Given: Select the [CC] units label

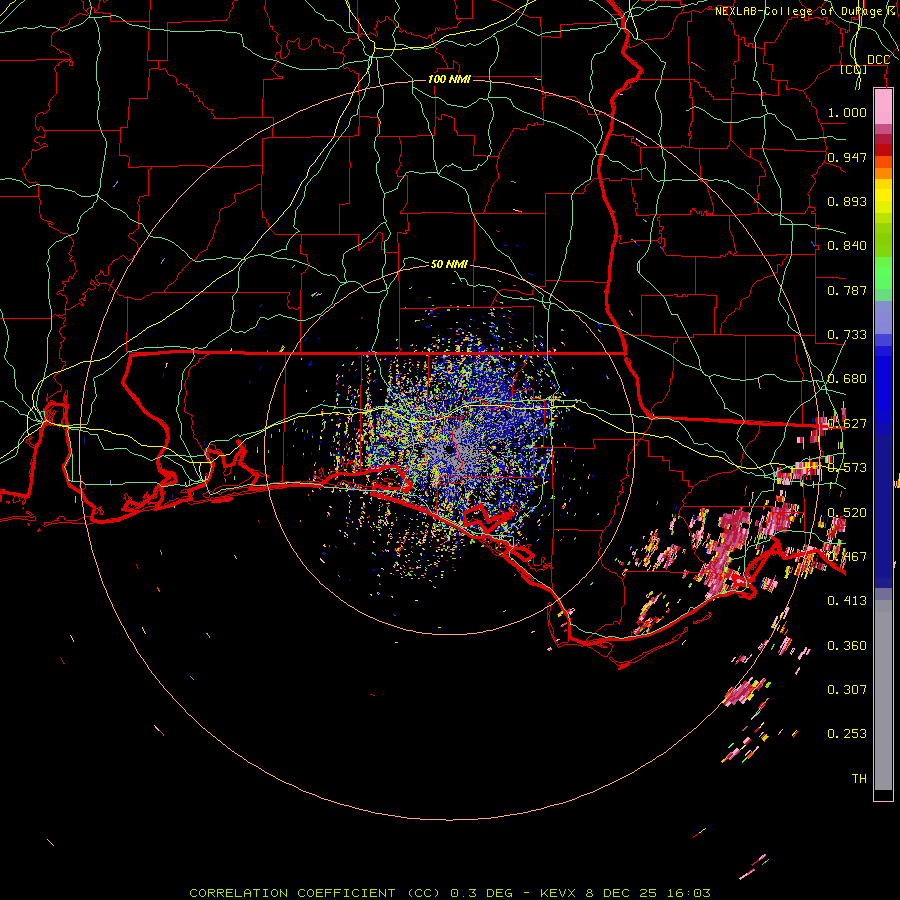Looking at the screenshot, I should (854, 69).
